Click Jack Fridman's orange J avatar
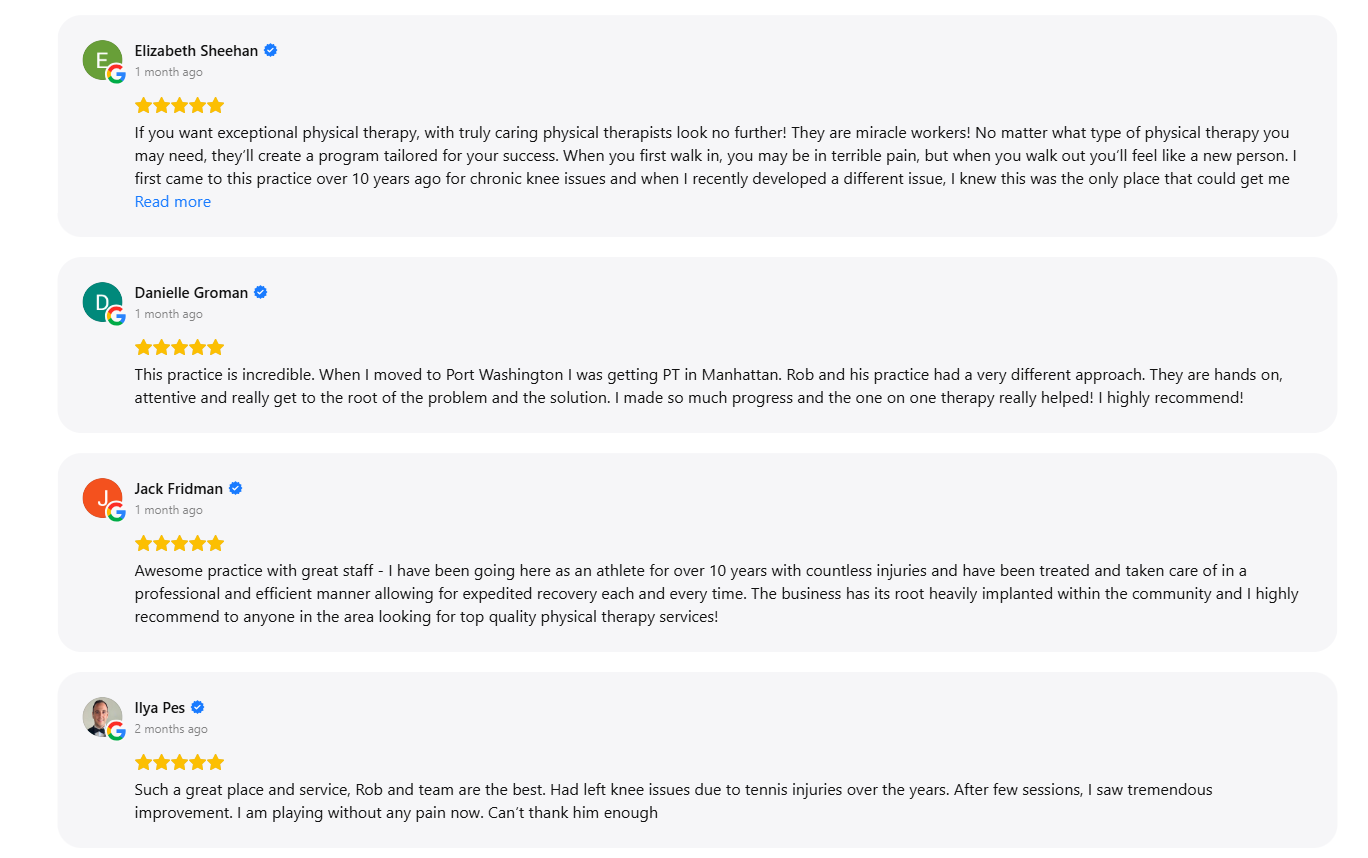The height and width of the screenshot is (858, 1368). pyautogui.click(x=102, y=498)
